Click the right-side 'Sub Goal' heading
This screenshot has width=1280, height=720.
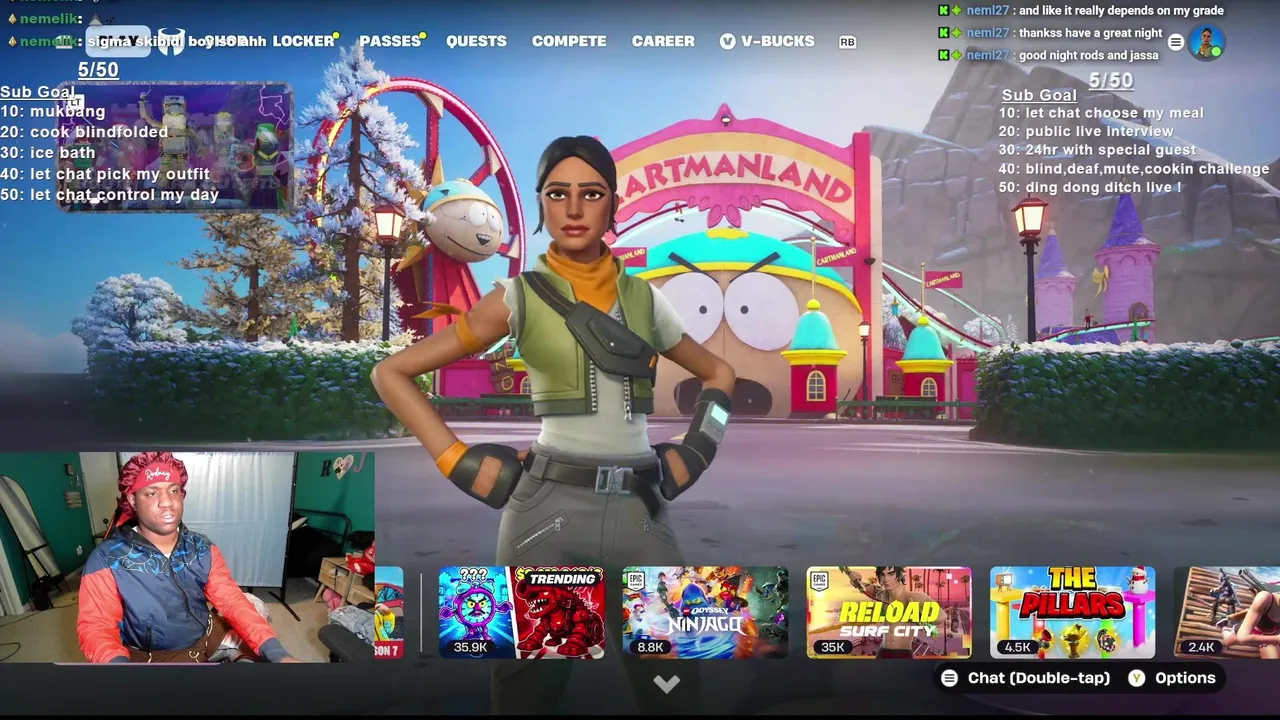coord(1039,95)
